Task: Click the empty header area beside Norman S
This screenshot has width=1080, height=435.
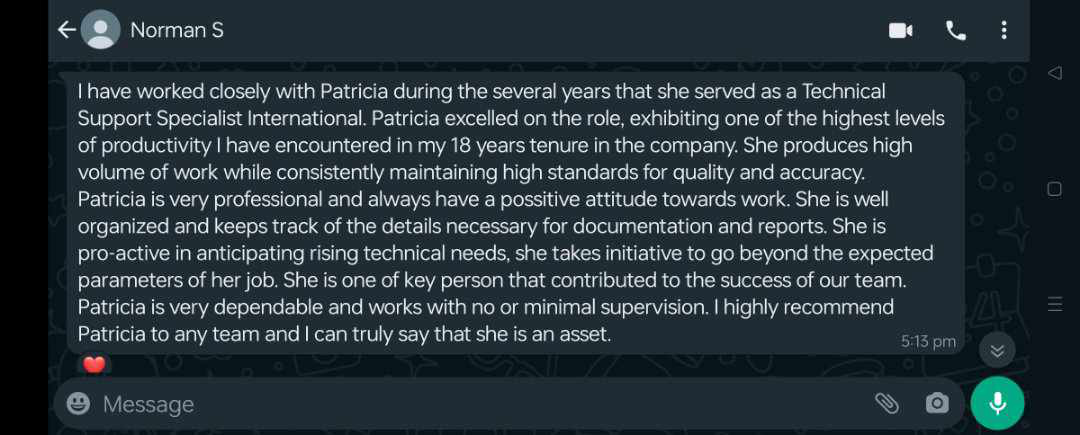Action: [550, 30]
